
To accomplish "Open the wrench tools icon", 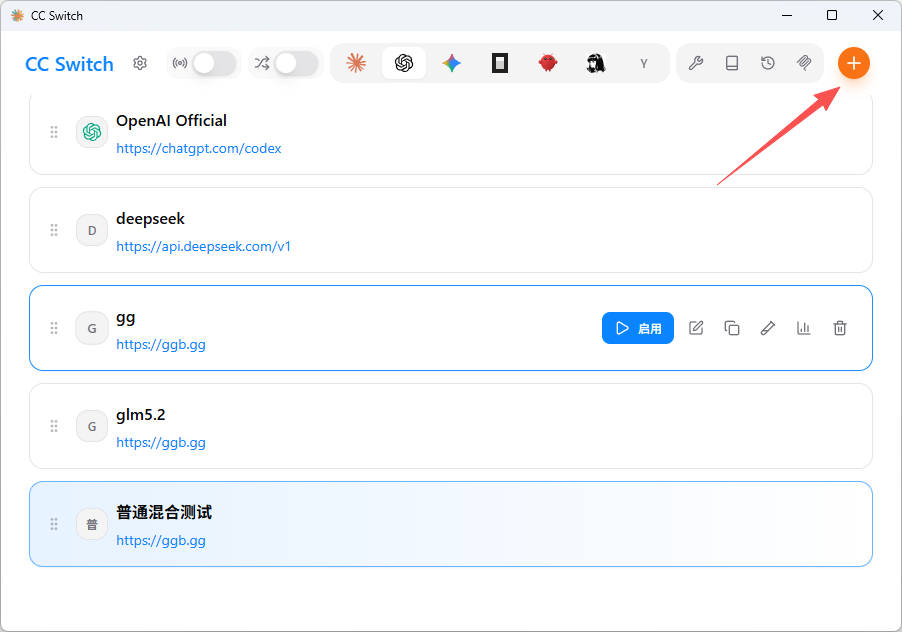I will point(695,63).
